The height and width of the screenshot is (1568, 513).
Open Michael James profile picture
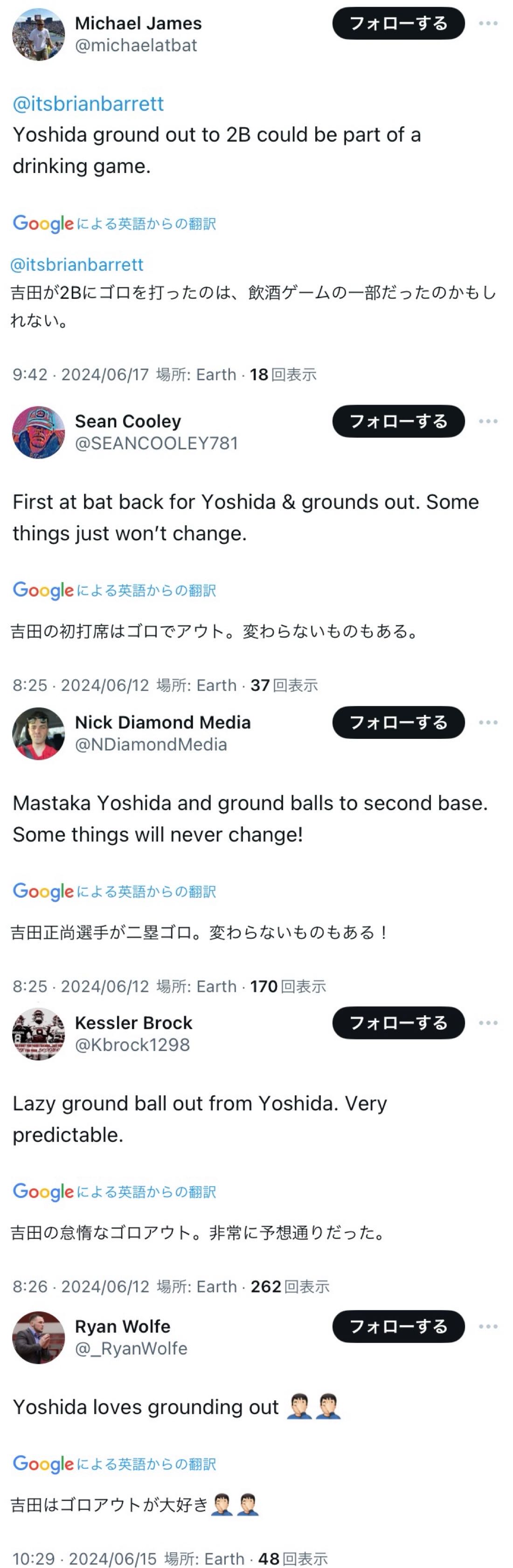click(38, 34)
